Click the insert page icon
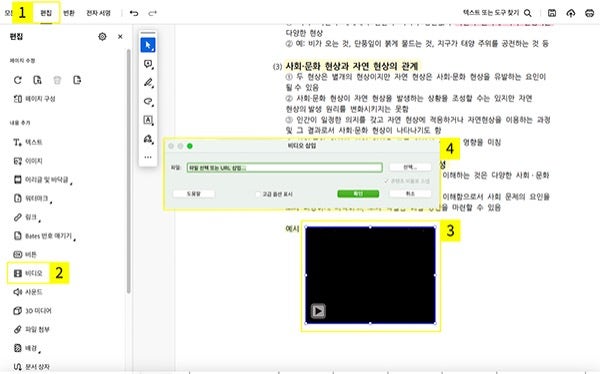This screenshot has width=600, height=374. click(x=37, y=80)
